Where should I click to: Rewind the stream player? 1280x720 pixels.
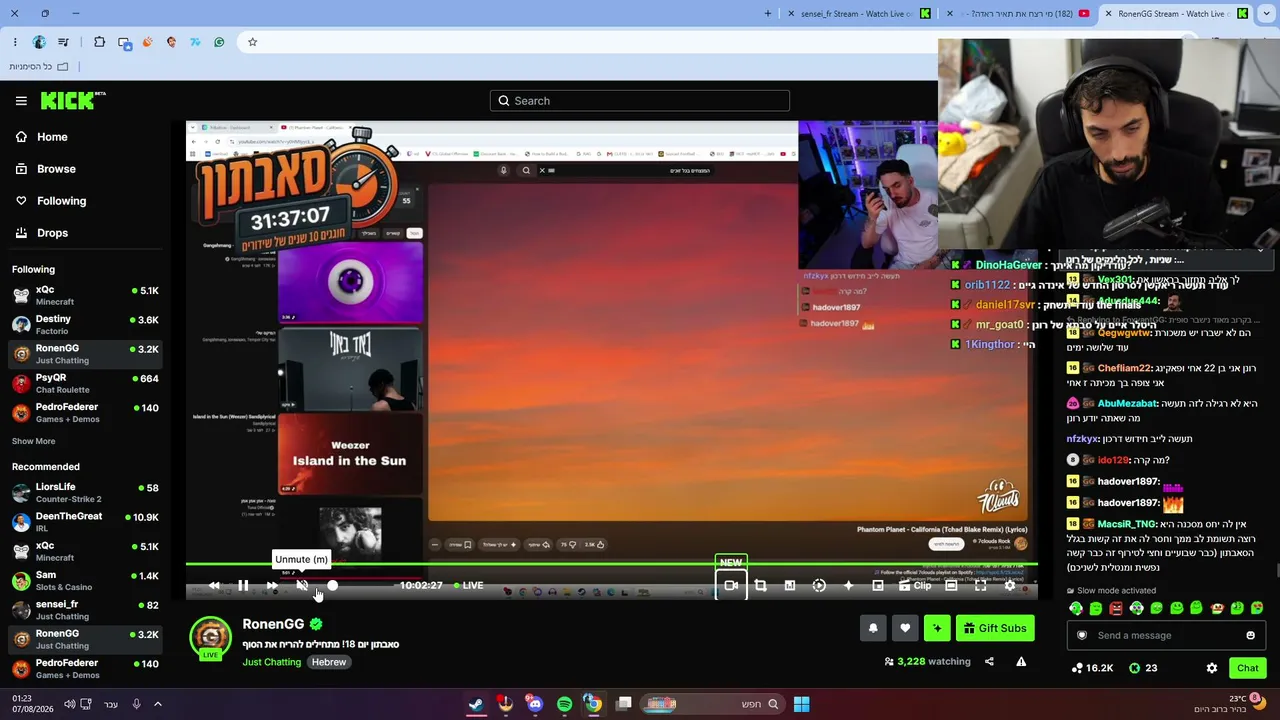(x=214, y=586)
